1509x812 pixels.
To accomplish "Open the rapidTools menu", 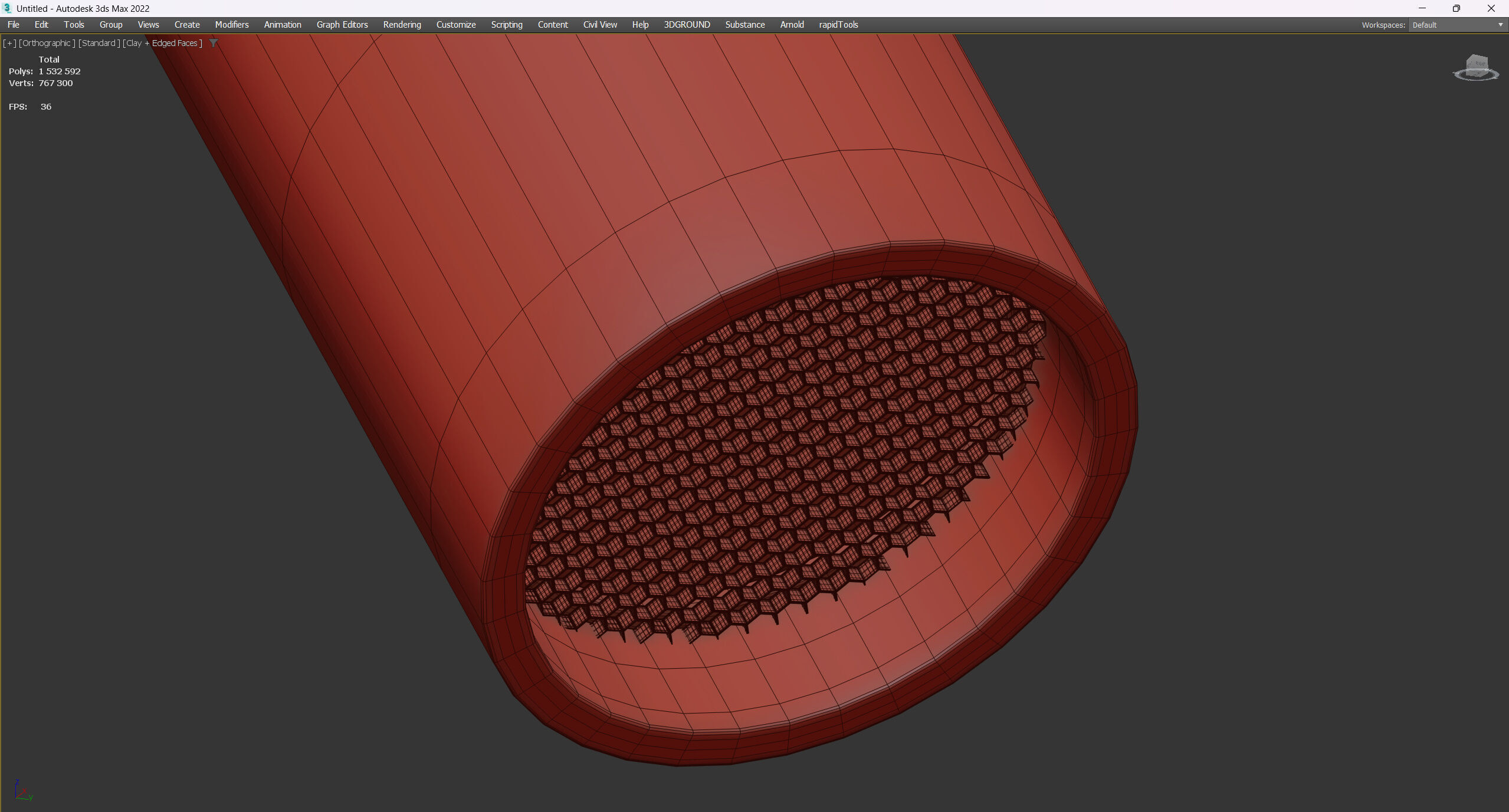I will [x=838, y=25].
